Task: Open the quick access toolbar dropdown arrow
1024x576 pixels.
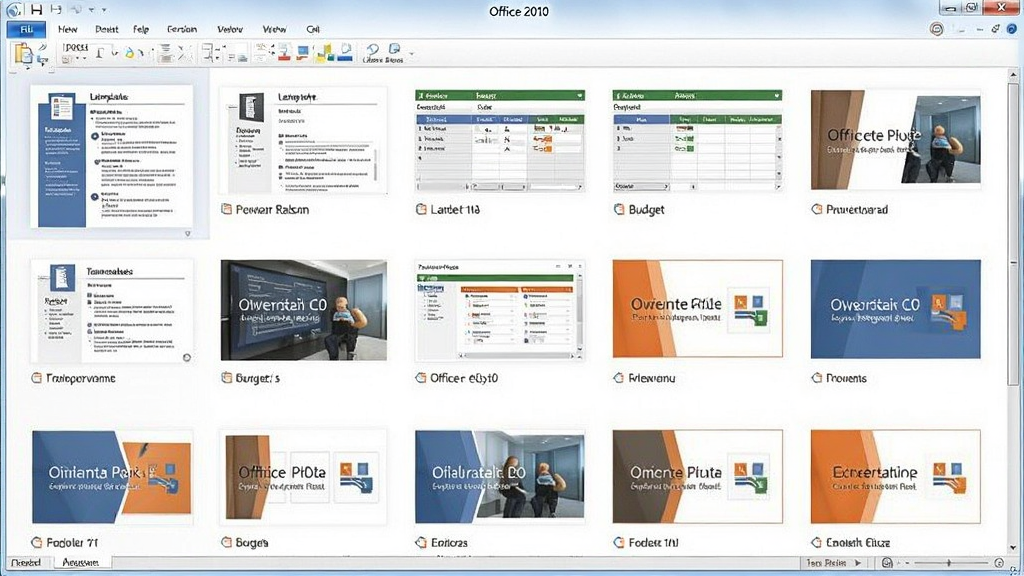Action: click(x=104, y=10)
